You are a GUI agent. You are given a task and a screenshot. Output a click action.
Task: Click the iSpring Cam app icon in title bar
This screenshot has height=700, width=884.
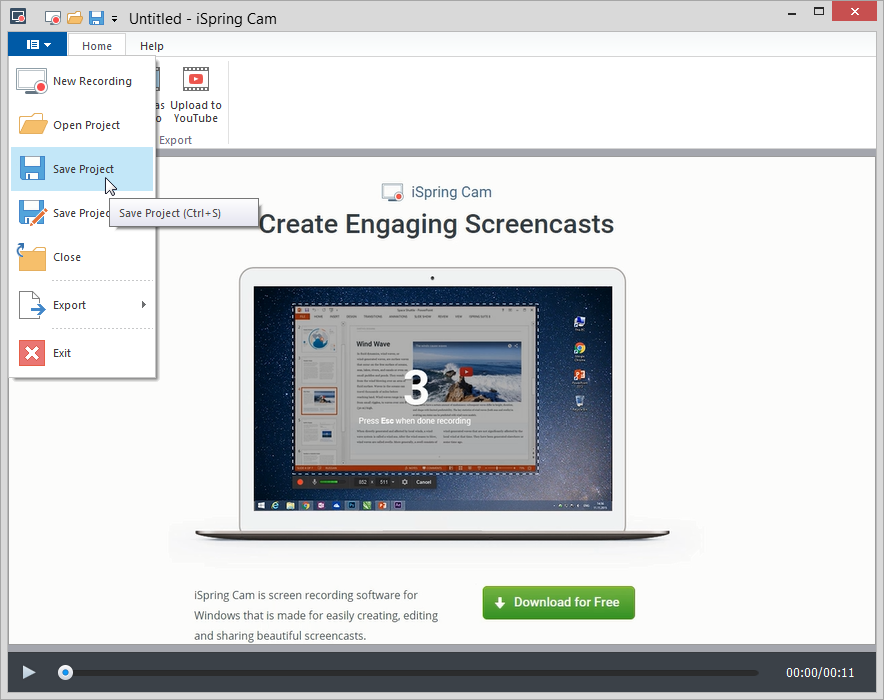pyautogui.click(x=18, y=16)
